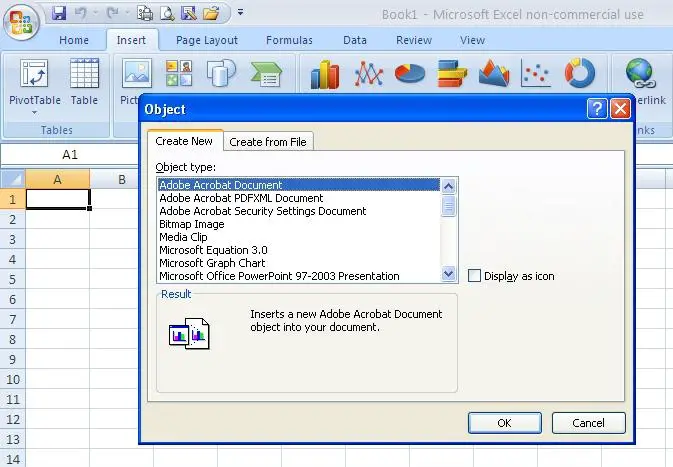673x467 pixels.
Task: Select the Create New dialog tab
Action: point(184,141)
